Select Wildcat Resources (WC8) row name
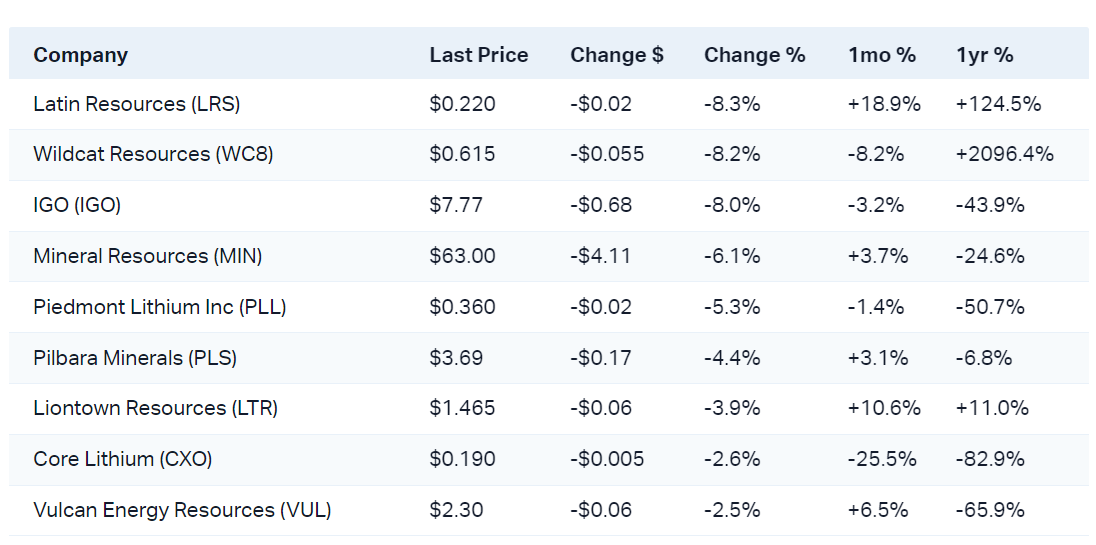Screen dimensions: 1096x545 point(153,154)
